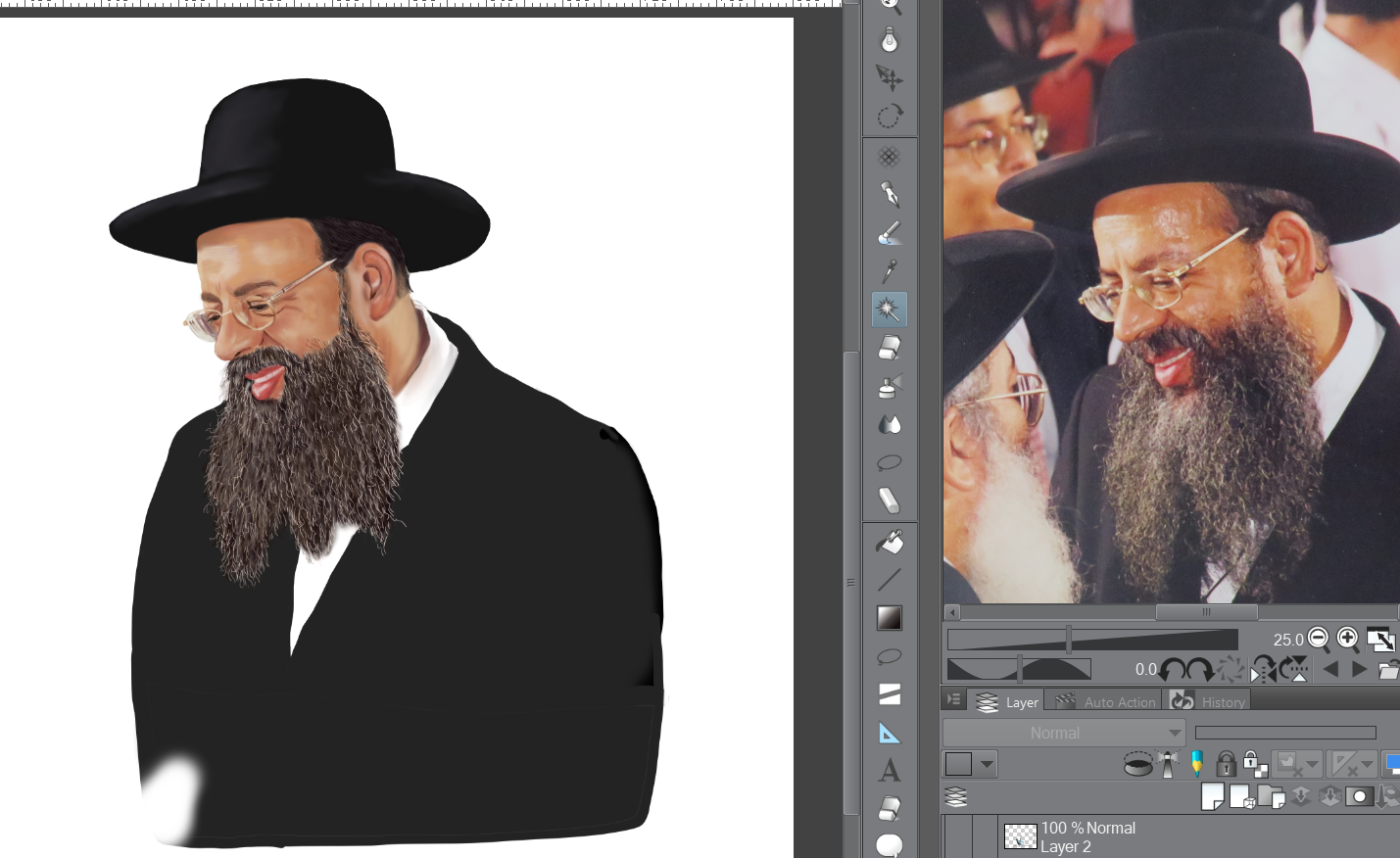
Task: Toggle Lock layer
Action: tap(1226, 764)
